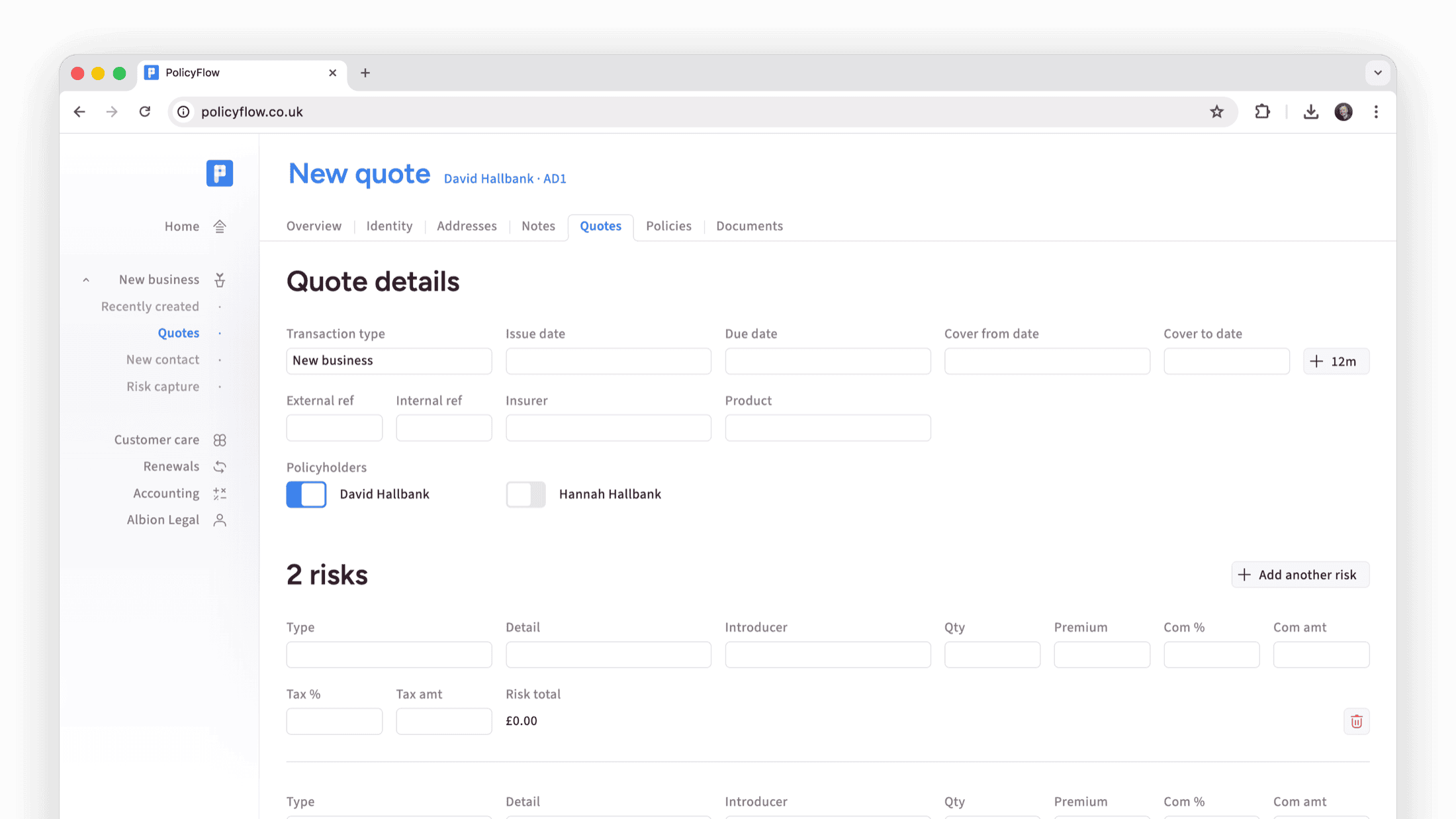Screen dimensions: 1456x819
Task: Click the Add another risk button
Action: tap(1300, 575)
